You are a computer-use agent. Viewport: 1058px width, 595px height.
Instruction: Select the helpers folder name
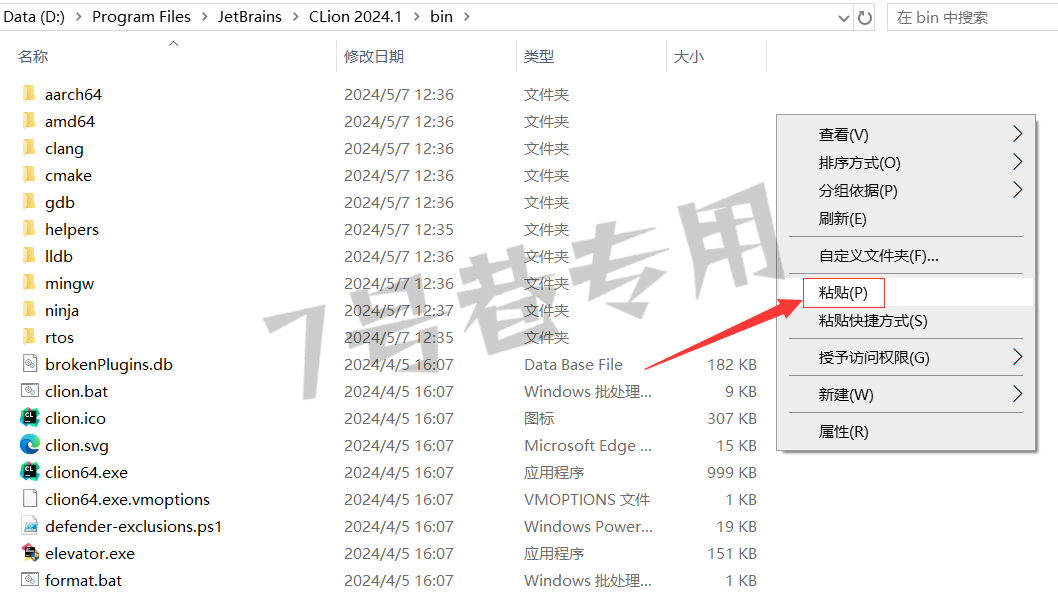coord(72,229)
